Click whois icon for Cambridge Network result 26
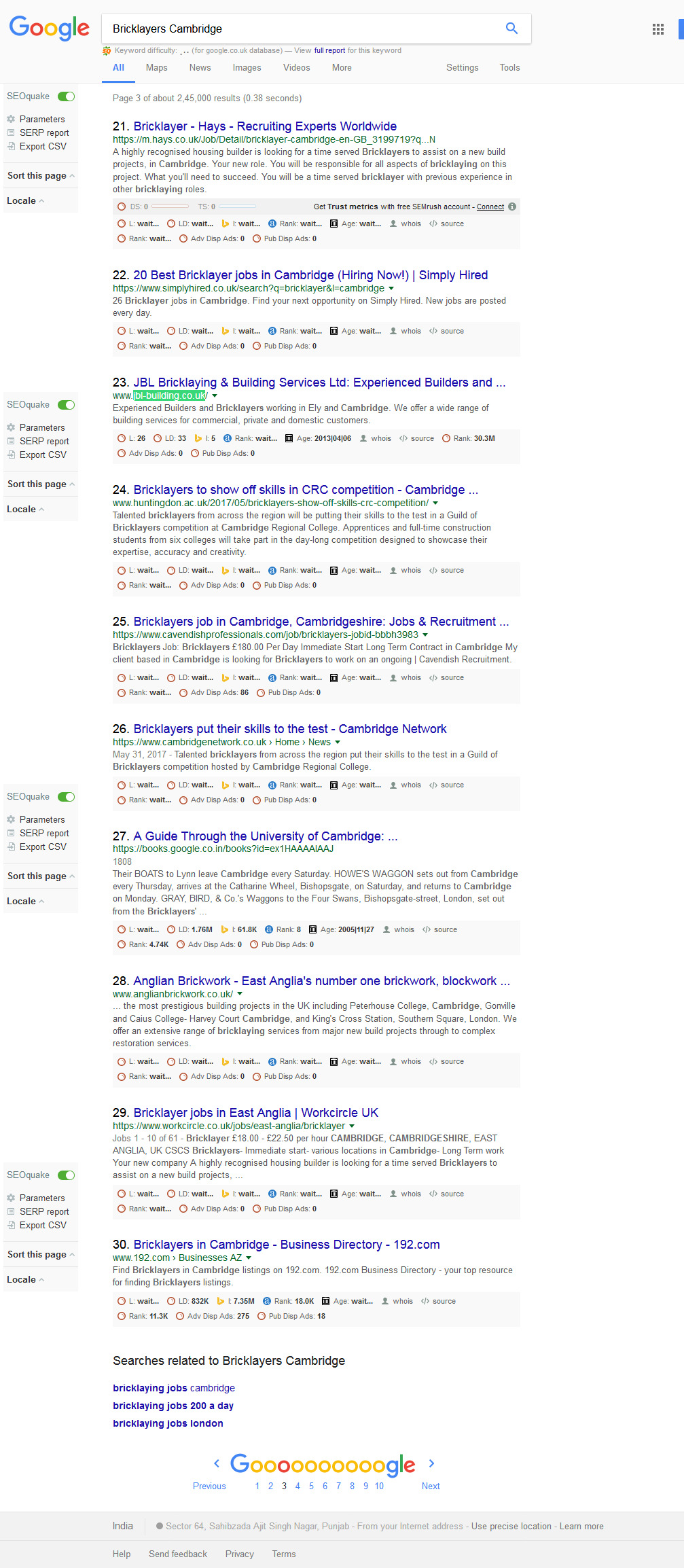This screenshot has height=1568, width=684. point(393,785)
